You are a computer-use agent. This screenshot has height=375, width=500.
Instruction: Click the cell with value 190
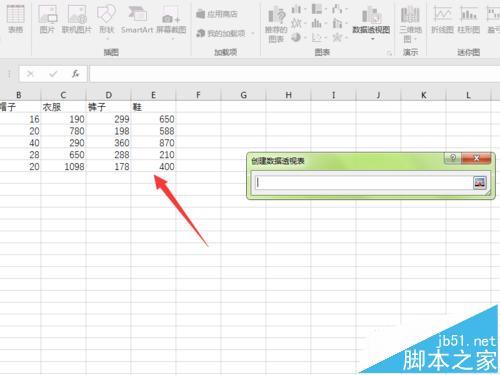pos(63,119)
